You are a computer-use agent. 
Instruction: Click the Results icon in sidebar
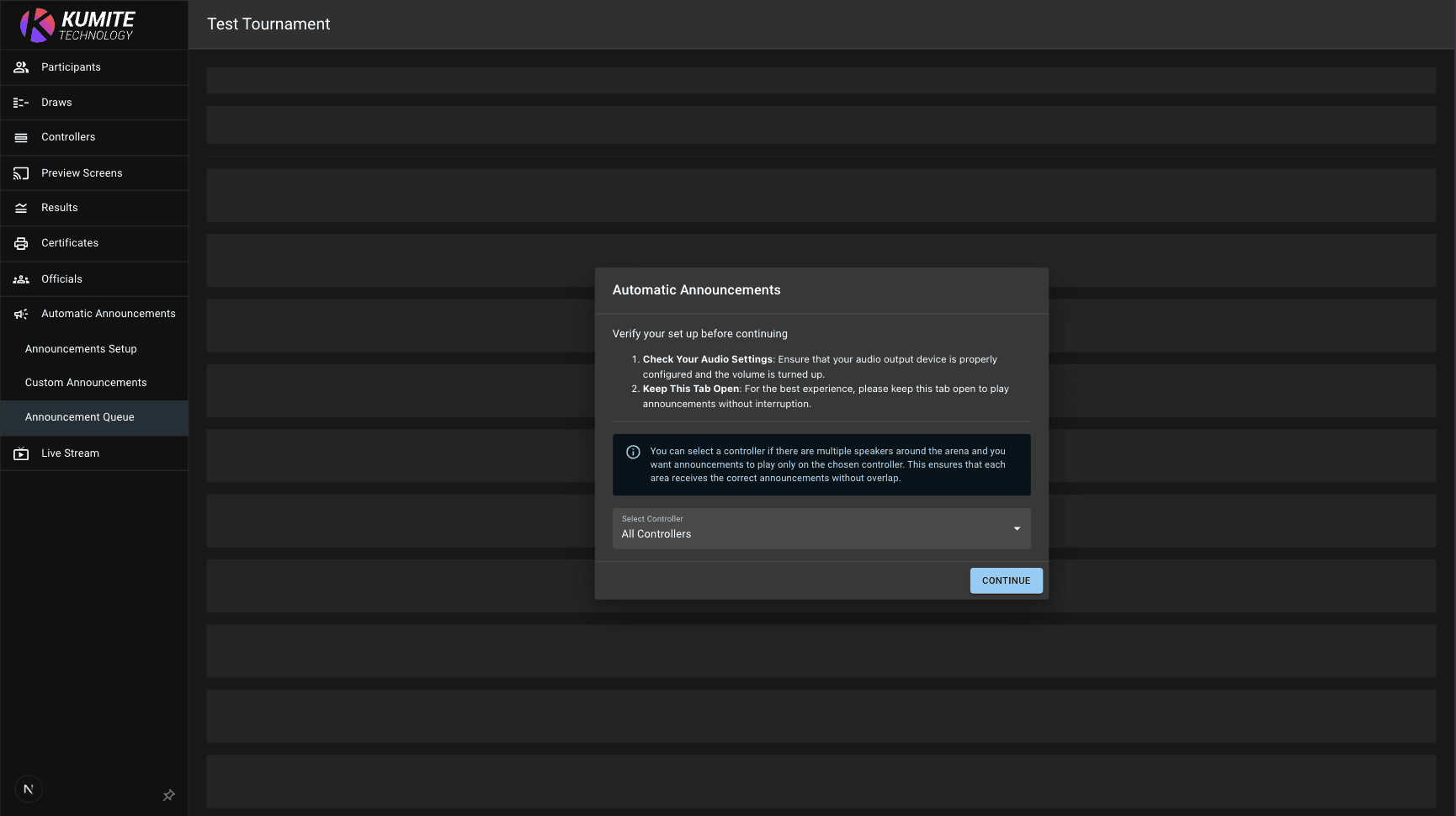pyautogui.click(x=21, y=208)
